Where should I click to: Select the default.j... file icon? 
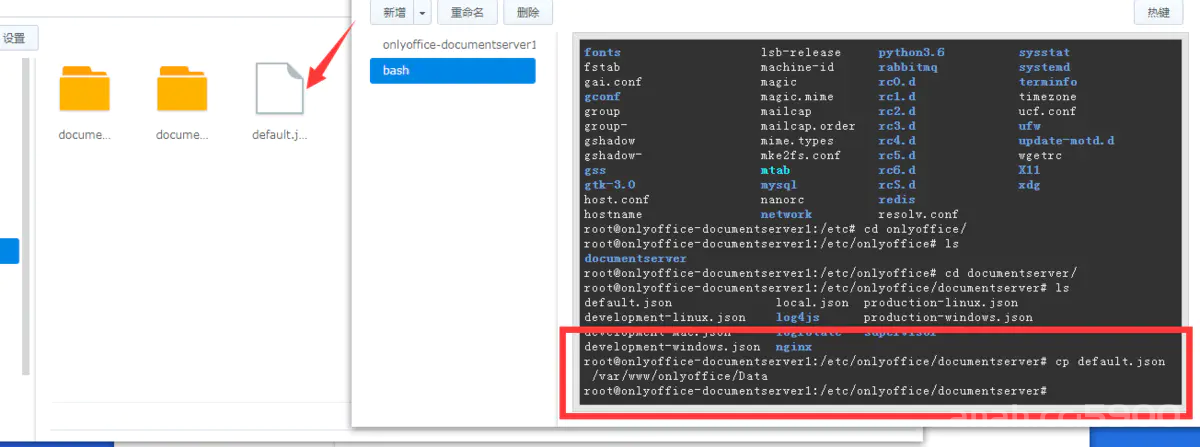279,88
